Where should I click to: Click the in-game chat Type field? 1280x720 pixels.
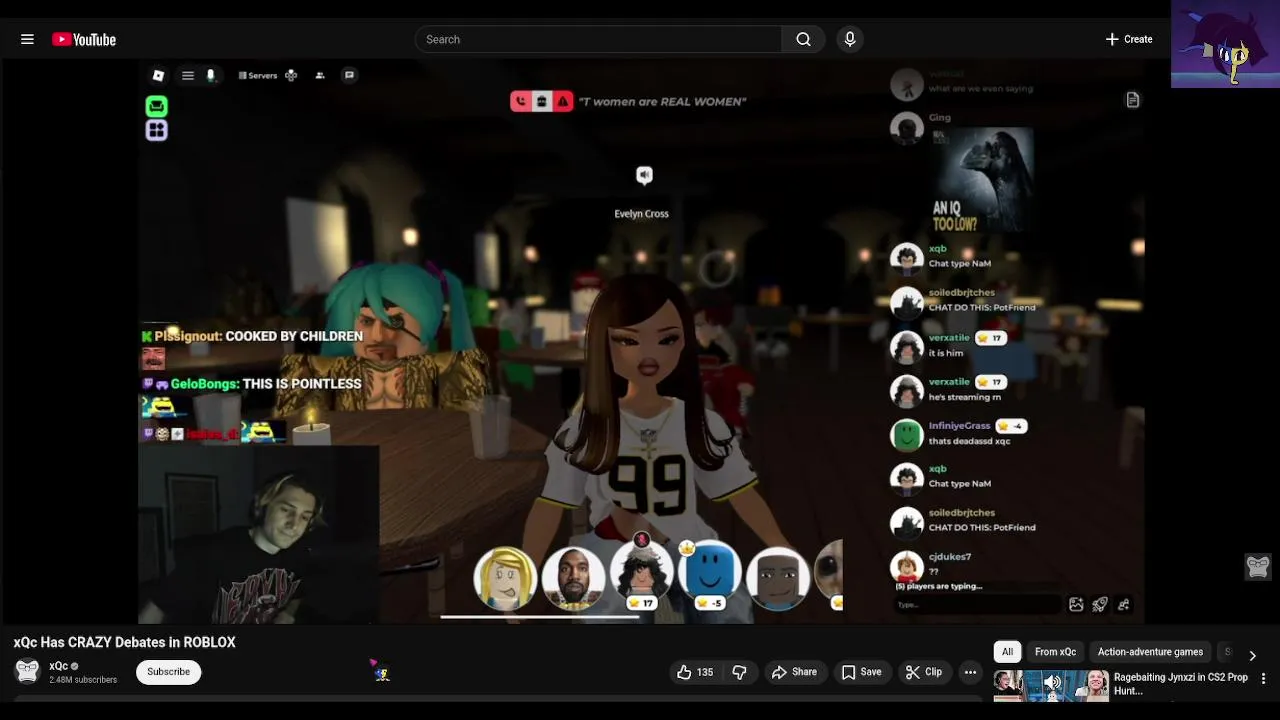[x=976, y=604]
